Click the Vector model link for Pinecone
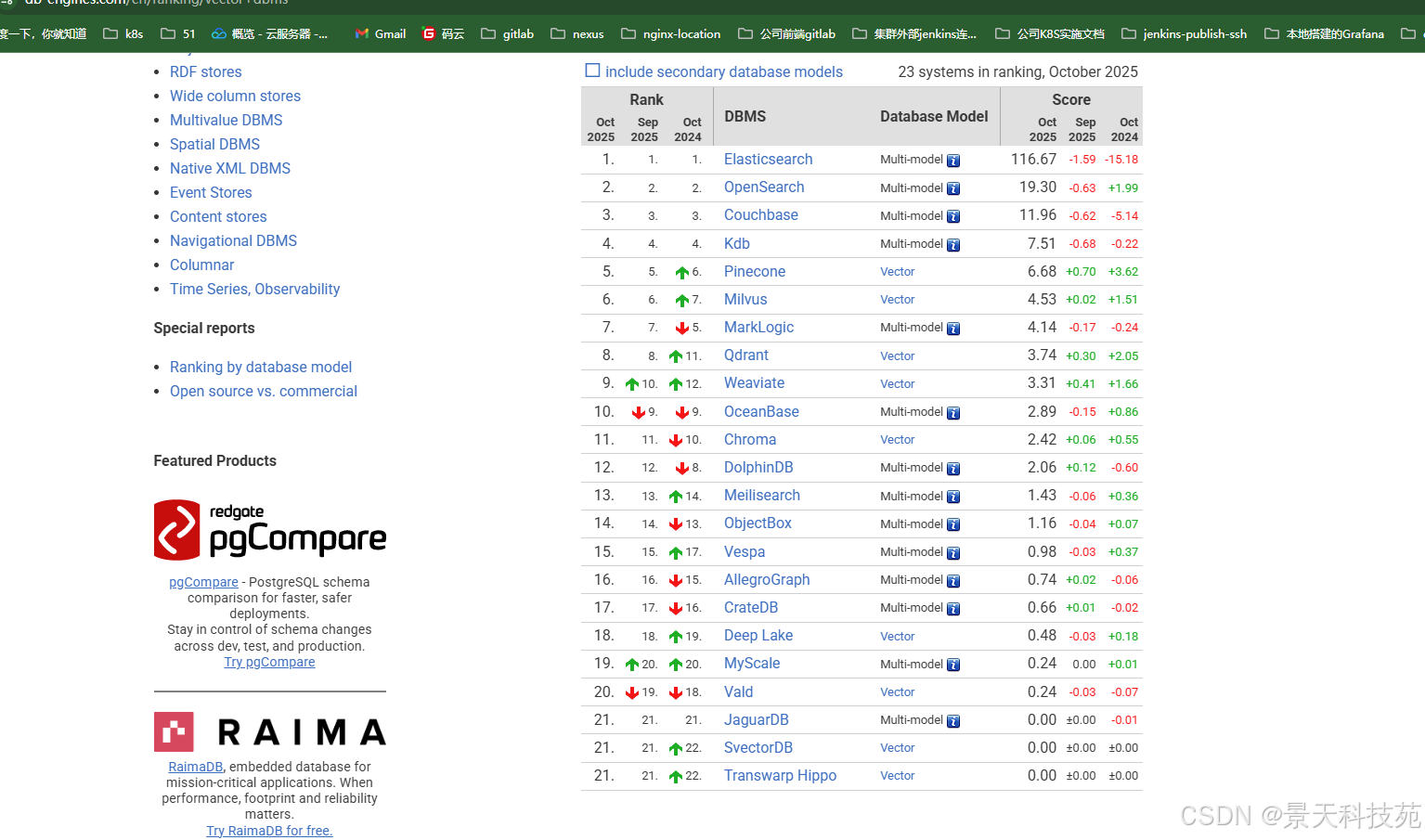Viewport: 1425px width, 840px height. 898,272
